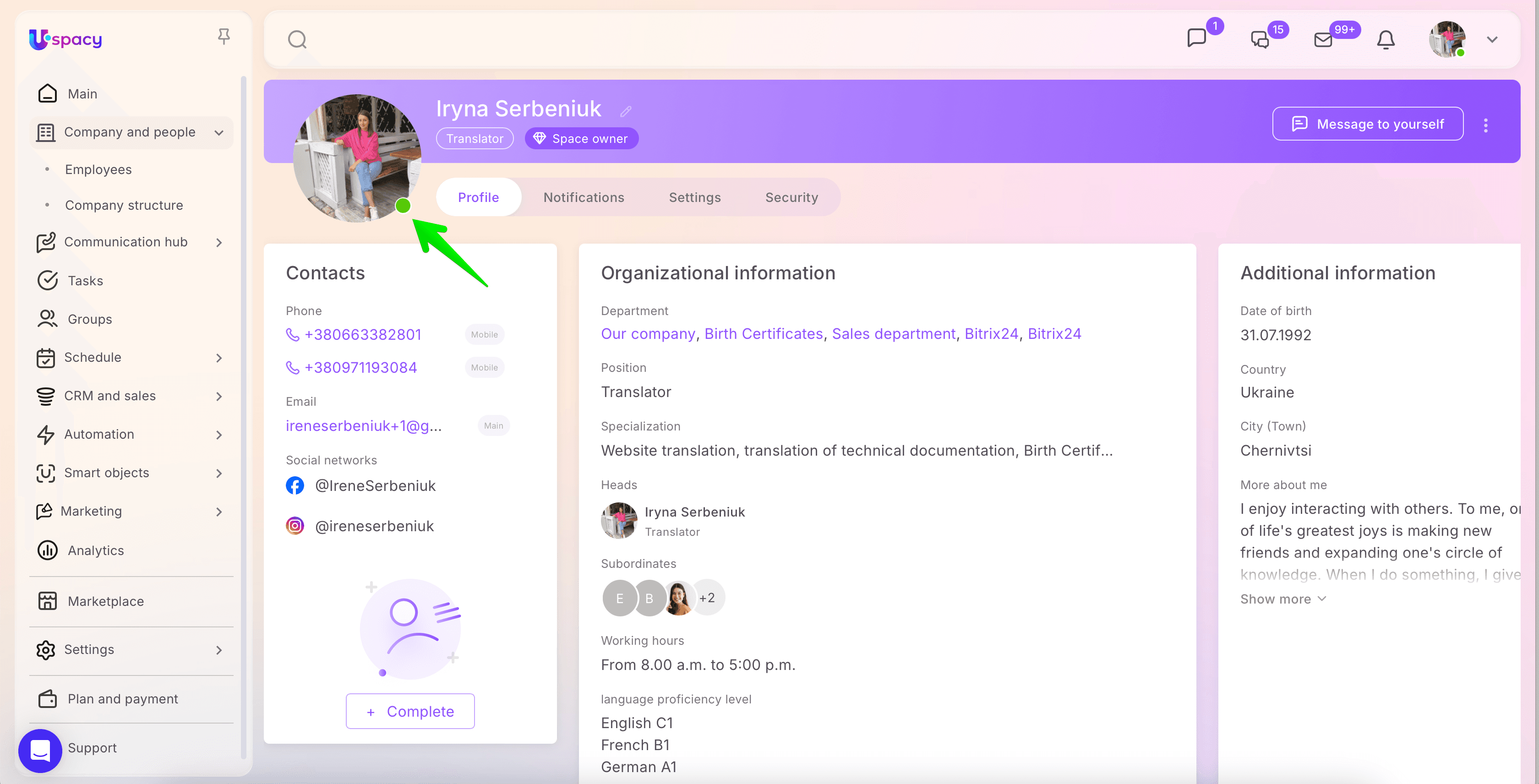Click the search magnifier icon
The height and width of the screenshot is (784, 1539).
click(x=297, y=39)
